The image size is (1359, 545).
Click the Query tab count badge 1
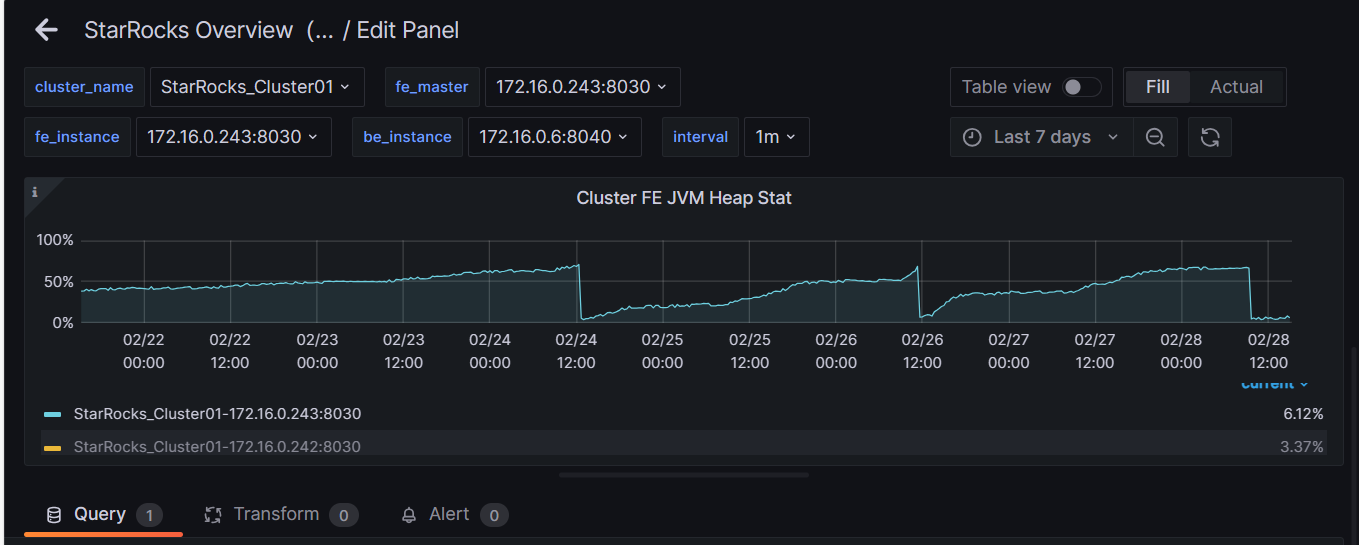click(149, 515)
